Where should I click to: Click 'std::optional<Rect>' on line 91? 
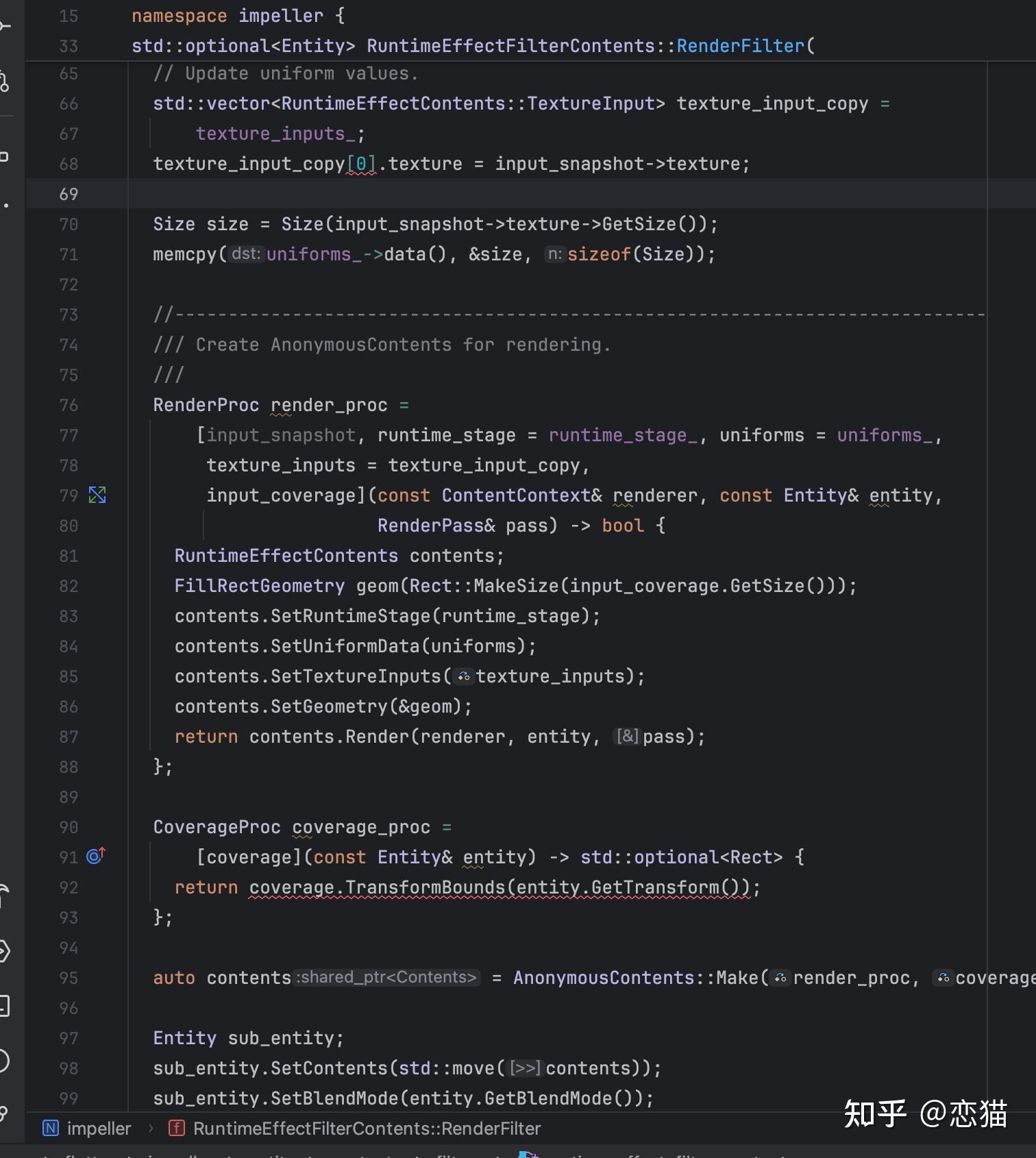click(x=682, y=857)
